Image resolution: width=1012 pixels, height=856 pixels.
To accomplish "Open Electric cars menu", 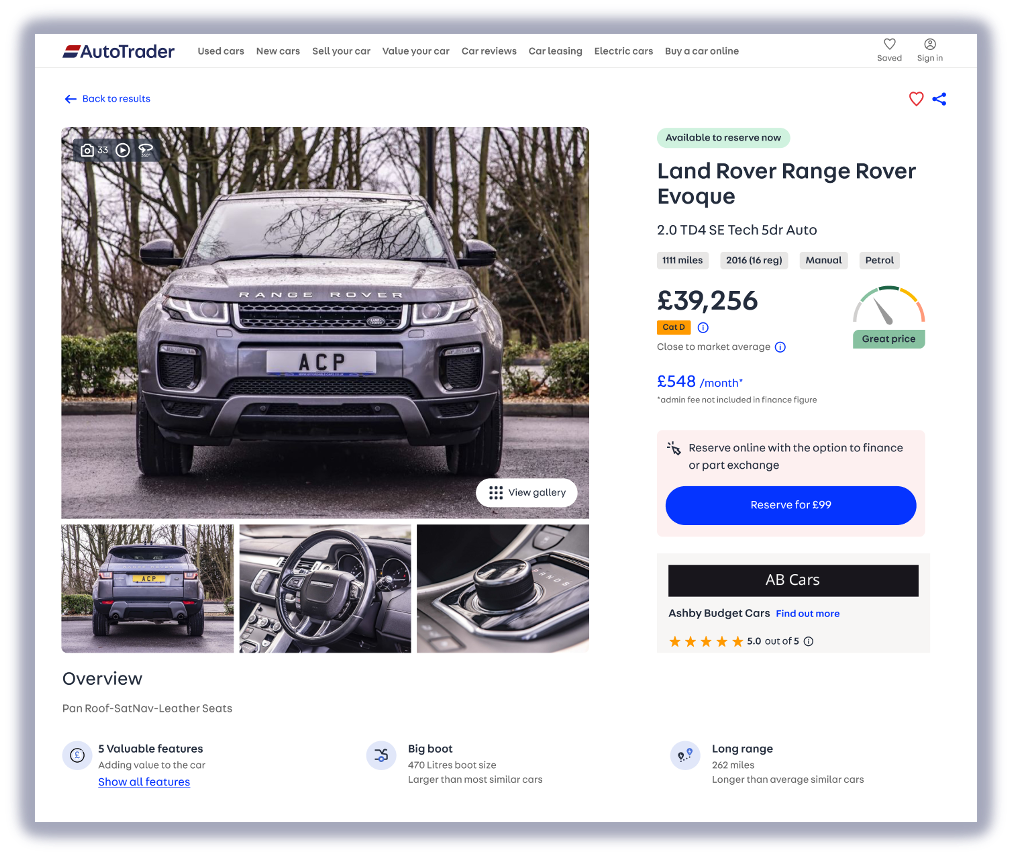I will coord(623,51).
